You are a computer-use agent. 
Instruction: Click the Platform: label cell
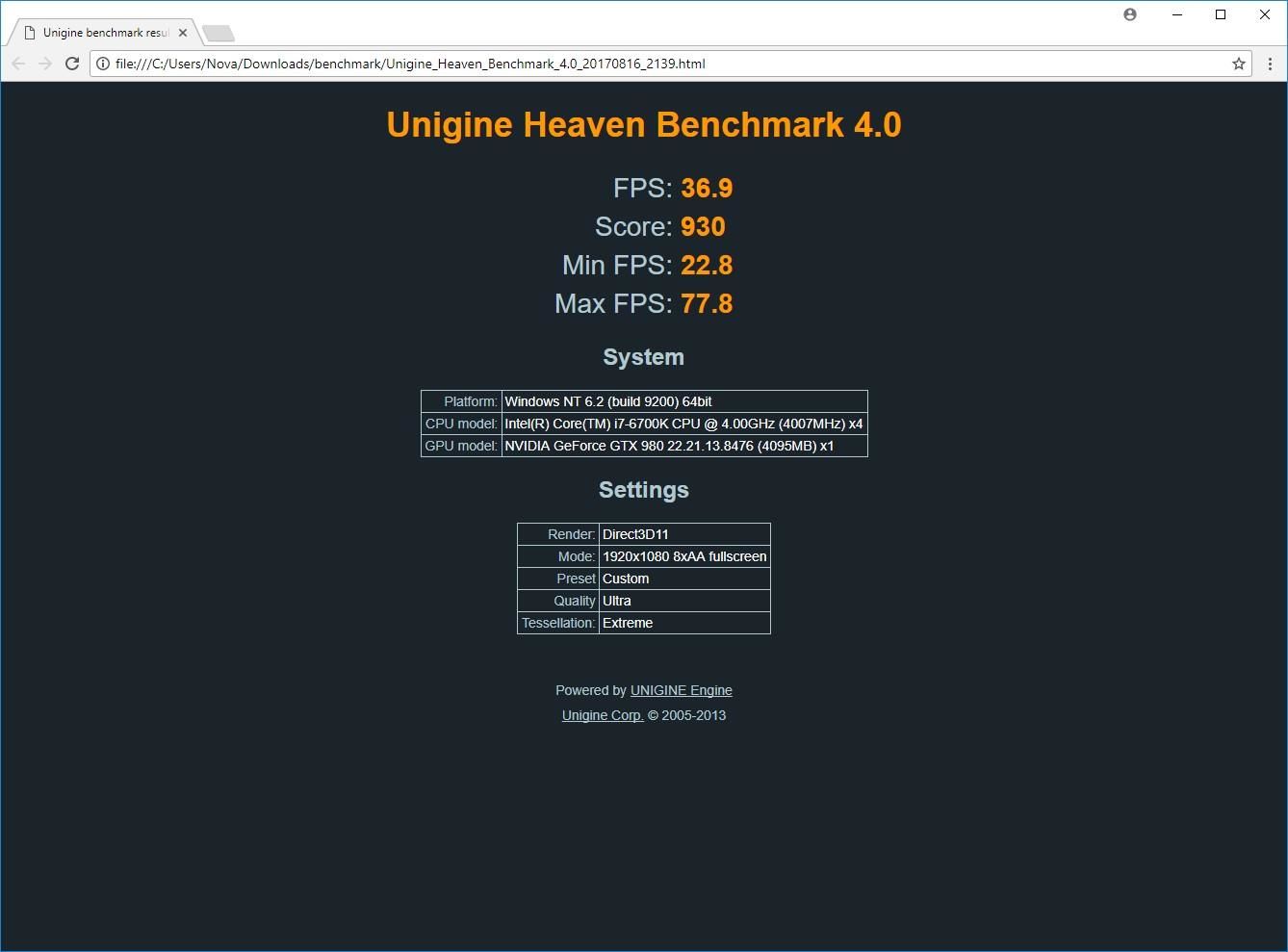(x=461, y=401)
